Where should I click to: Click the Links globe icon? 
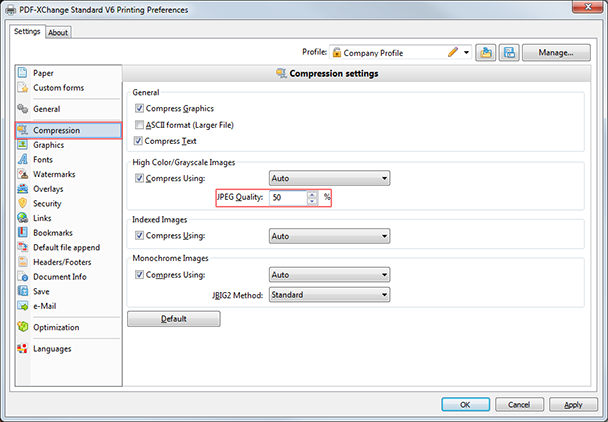tap(22, 218)
